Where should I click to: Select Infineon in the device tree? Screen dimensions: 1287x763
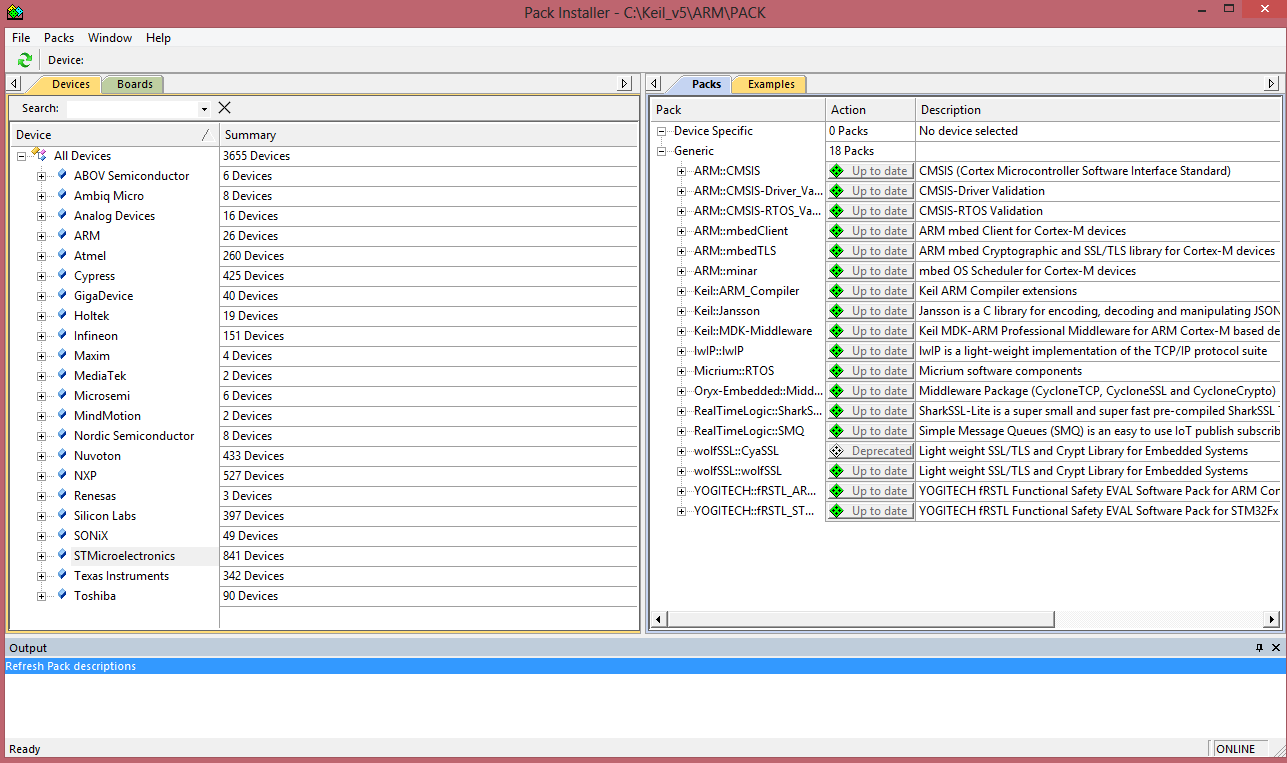click(96, 336)
